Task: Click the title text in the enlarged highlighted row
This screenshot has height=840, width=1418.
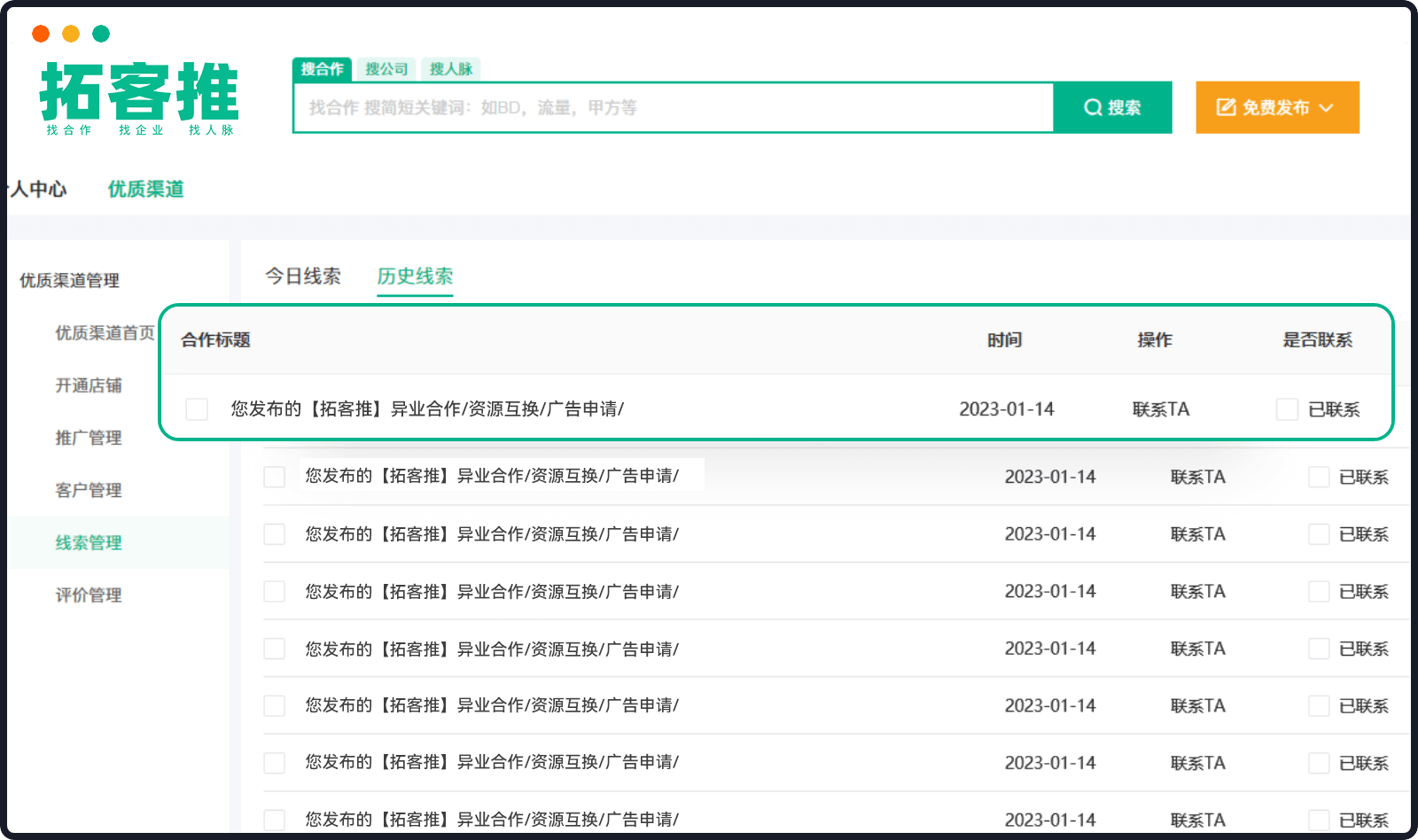Action: pos(427,408)
